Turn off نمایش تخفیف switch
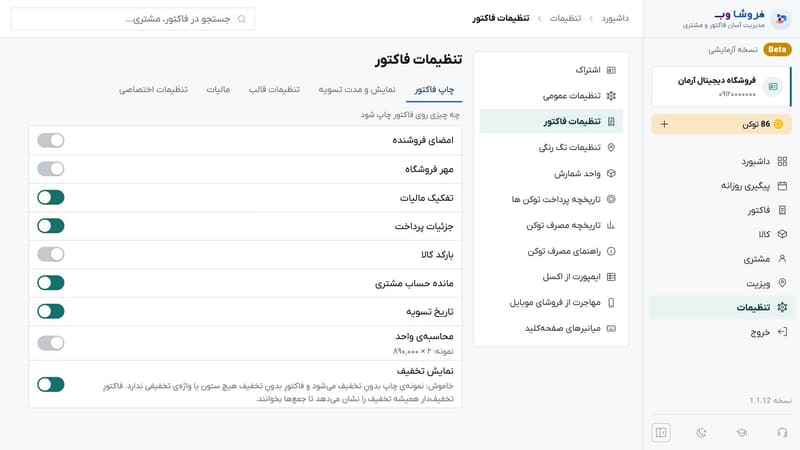 click(x=51, y=384)
